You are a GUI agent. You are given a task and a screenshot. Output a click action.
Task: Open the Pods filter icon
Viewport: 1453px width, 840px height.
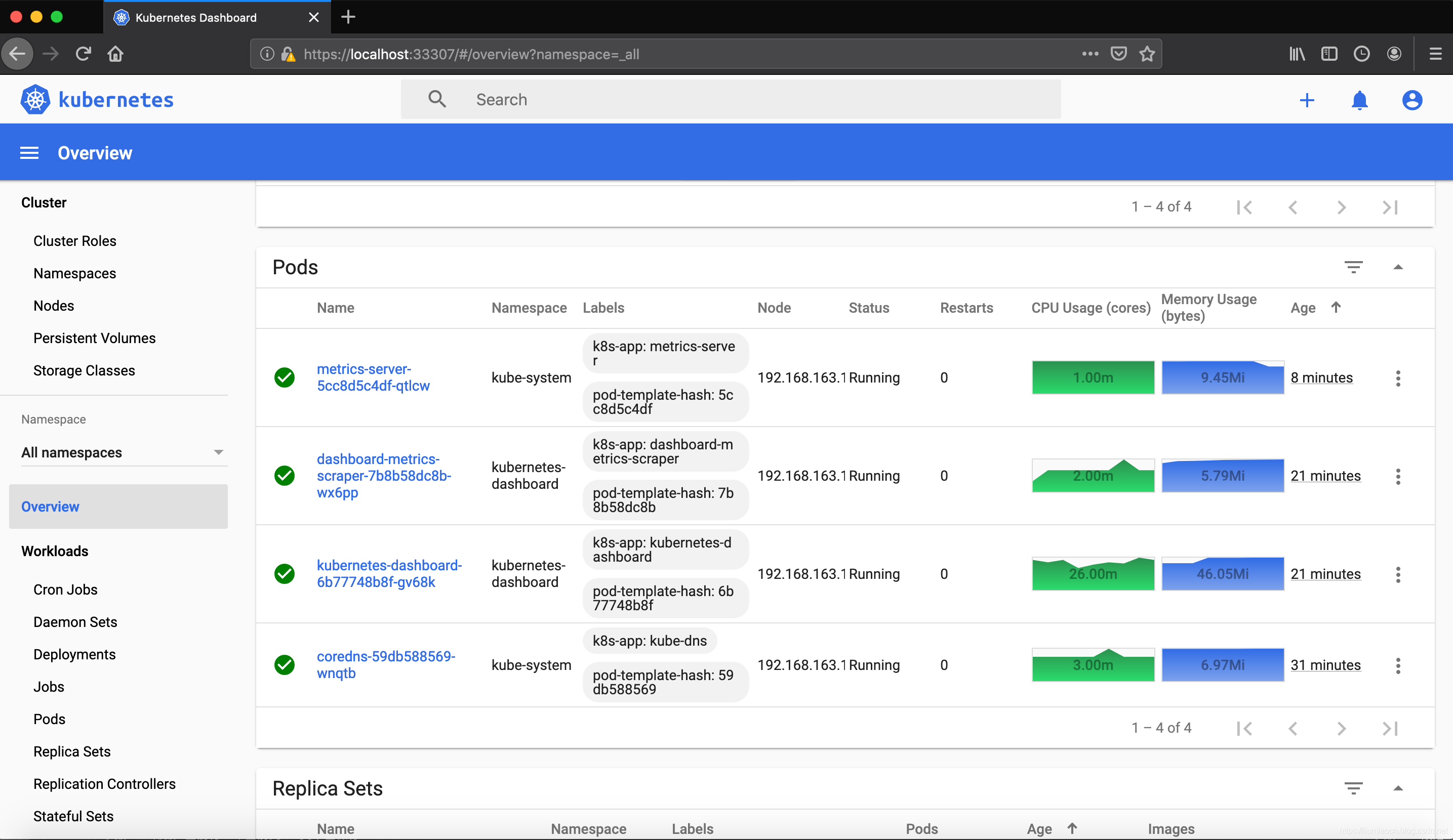(x=1353, y=267)
